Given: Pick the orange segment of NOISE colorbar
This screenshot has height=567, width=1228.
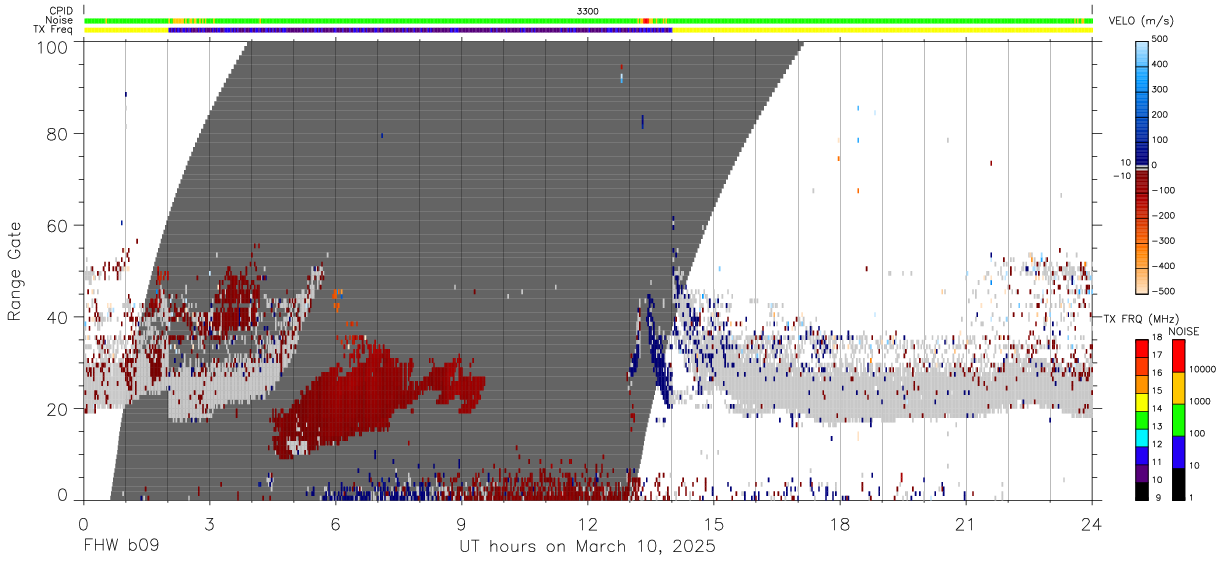Looking at the screenshot, I should pos(1178,386).
